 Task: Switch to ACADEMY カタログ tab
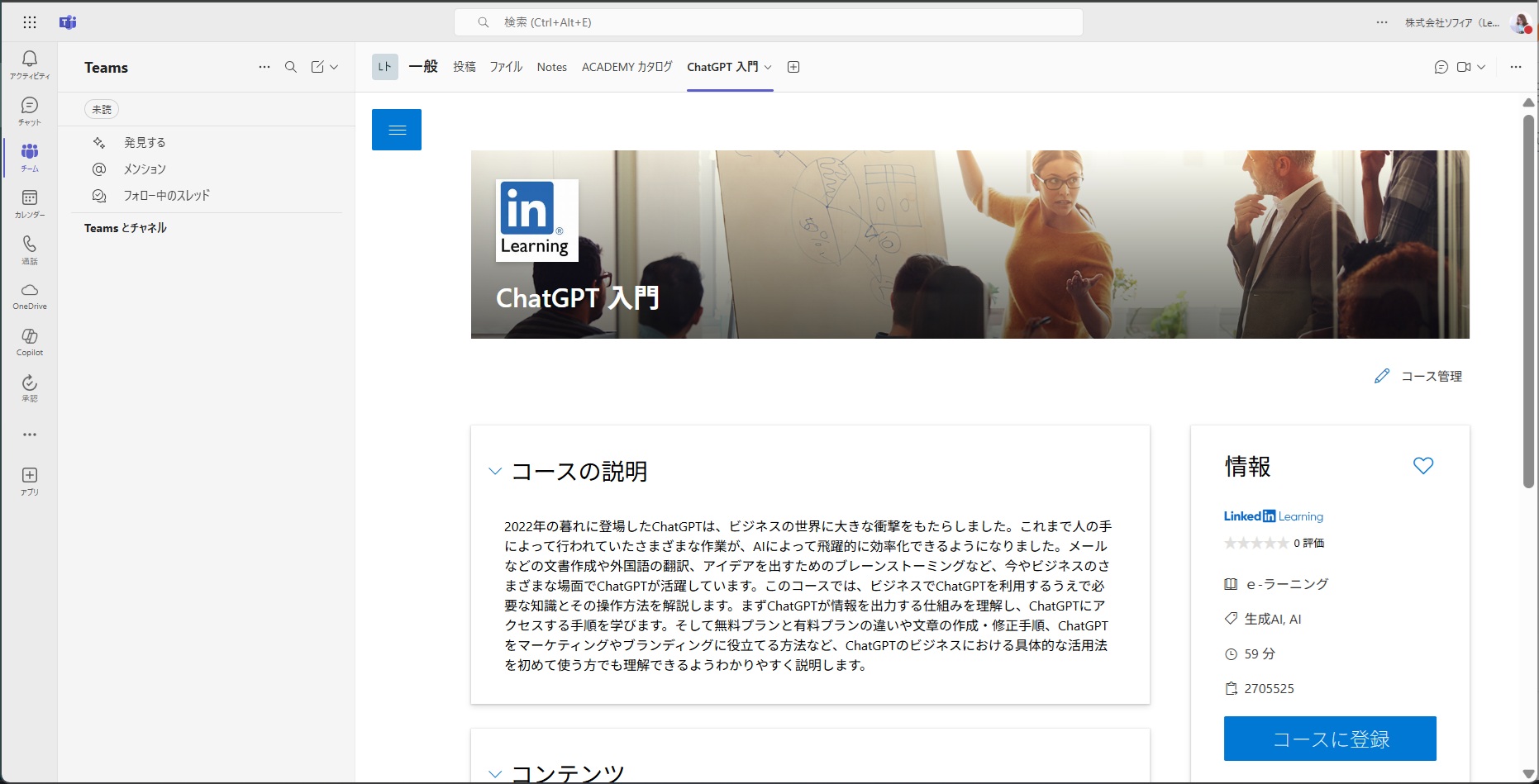click(627, 67)
